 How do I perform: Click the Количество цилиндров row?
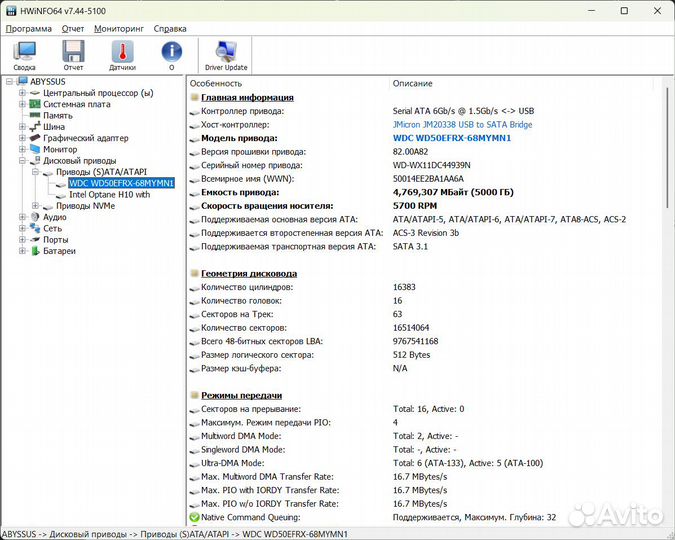pos(424,287)
